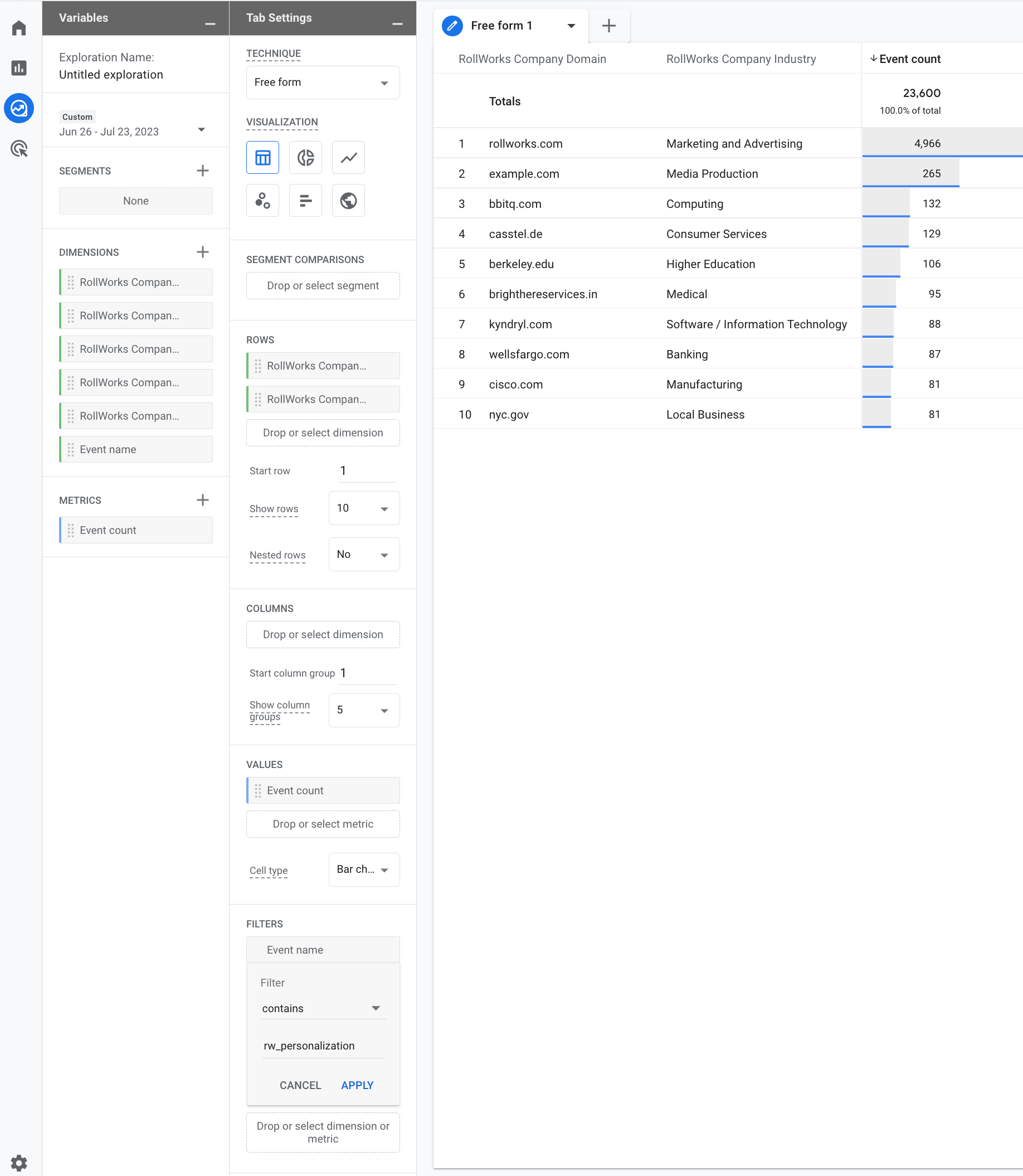1023x1176 pixels.
Task: Click the rw_personalization filter value field
Action: pyautogui.click(x=323, y=1046)
